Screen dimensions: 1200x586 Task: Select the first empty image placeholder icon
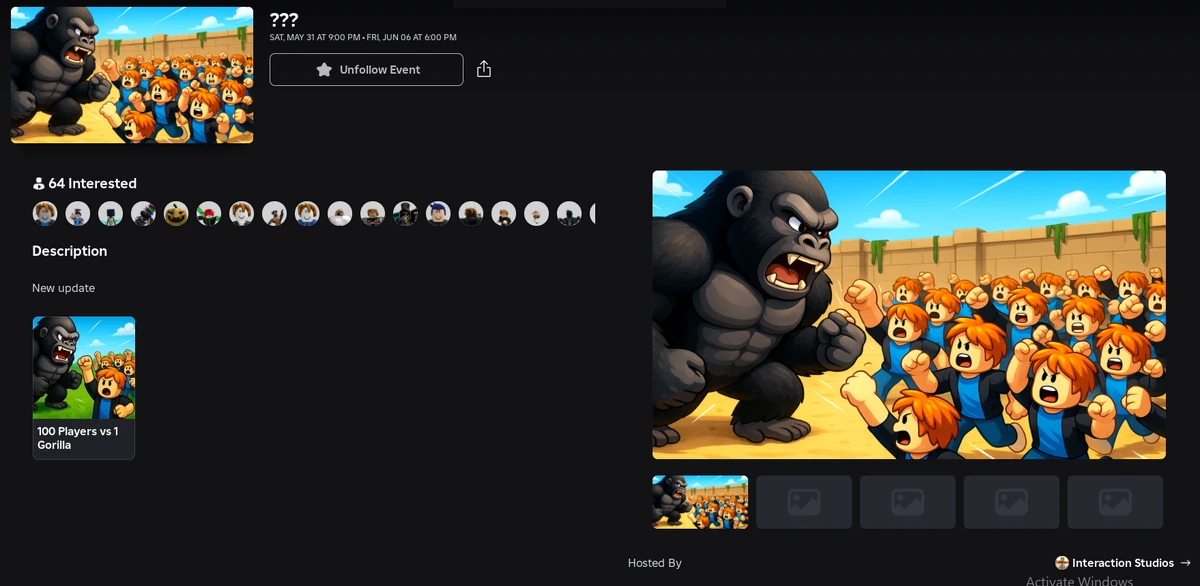pyautogui.click(x=803, y=502)
